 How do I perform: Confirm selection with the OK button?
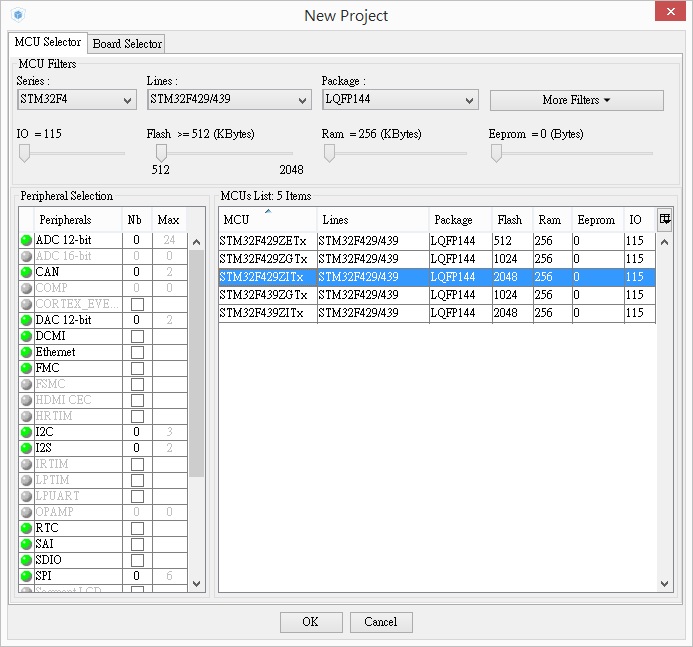[311, 622]
